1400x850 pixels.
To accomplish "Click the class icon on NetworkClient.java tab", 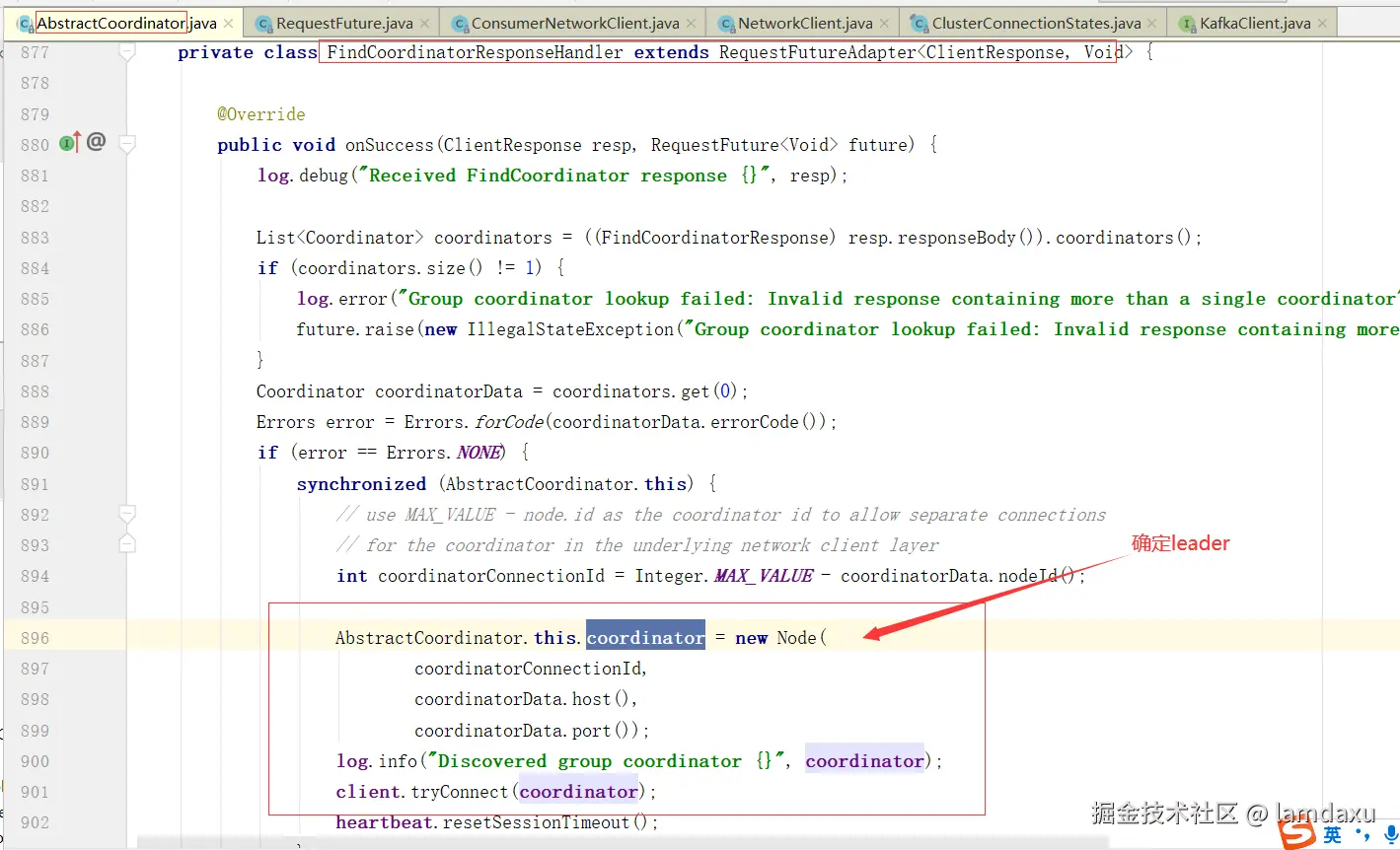I will click(726, 24).
